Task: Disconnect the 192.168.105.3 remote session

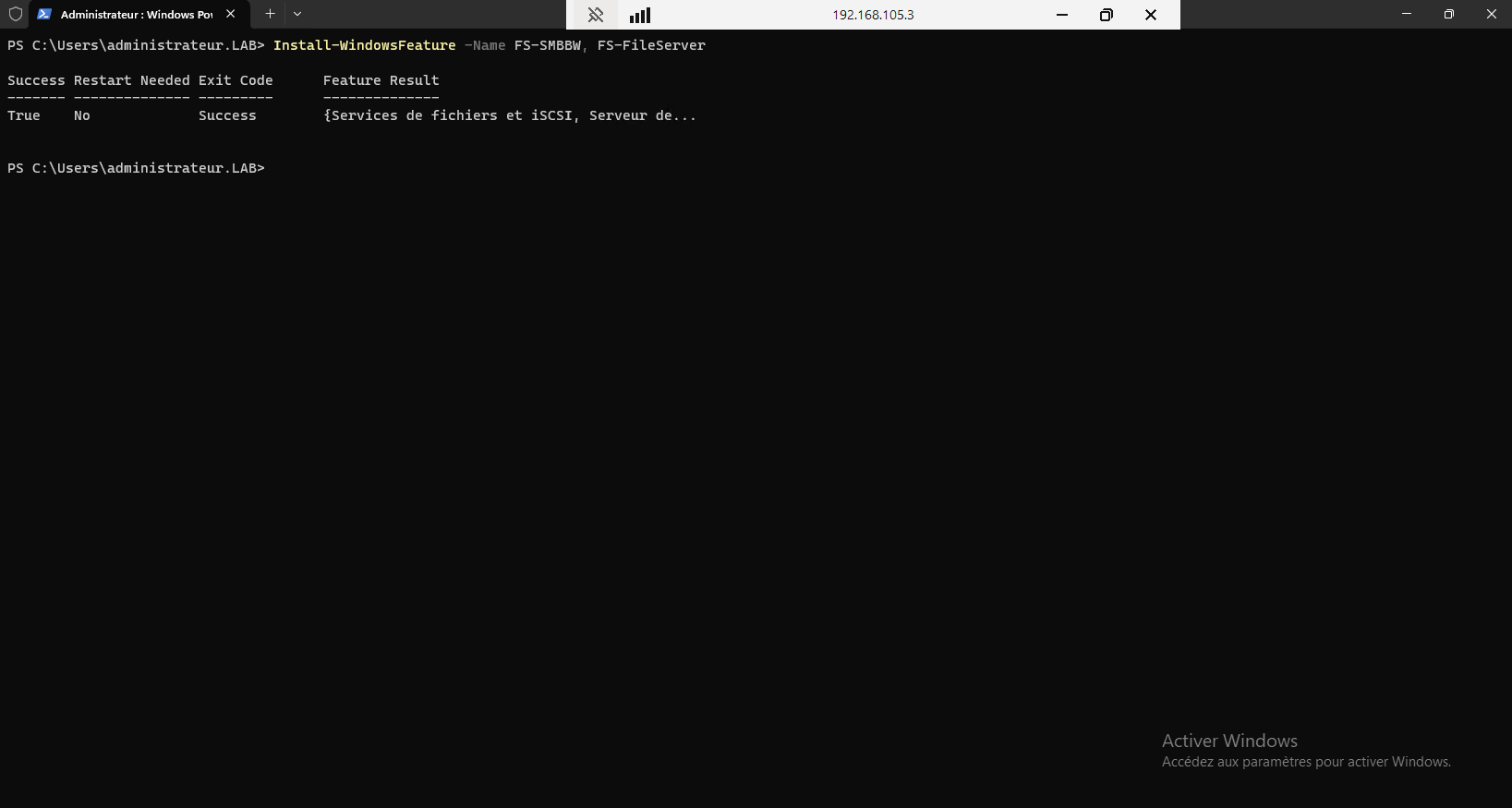Action: (1151, 15)
